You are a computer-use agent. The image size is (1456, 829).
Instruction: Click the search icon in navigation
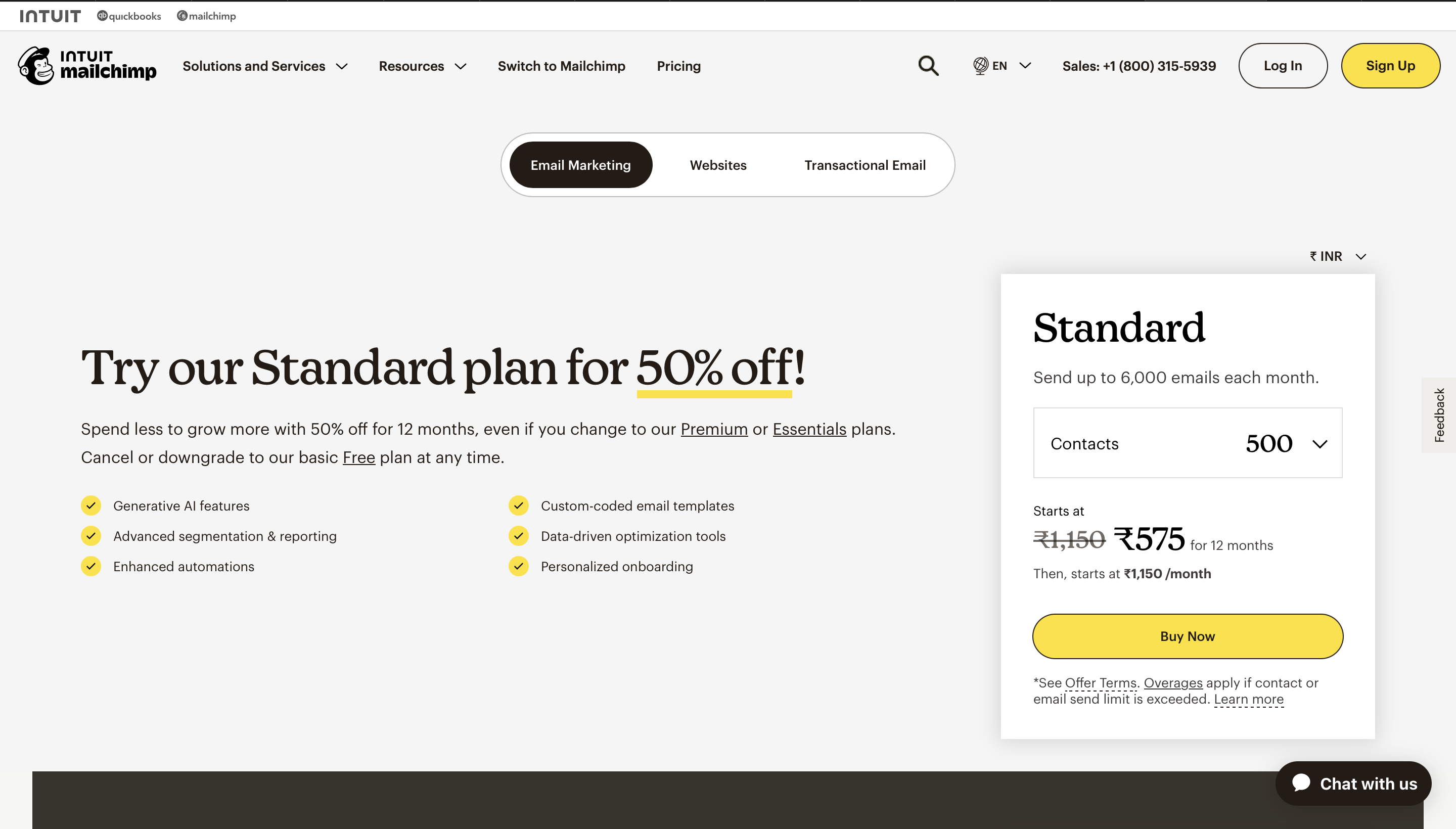click(927, 66)
